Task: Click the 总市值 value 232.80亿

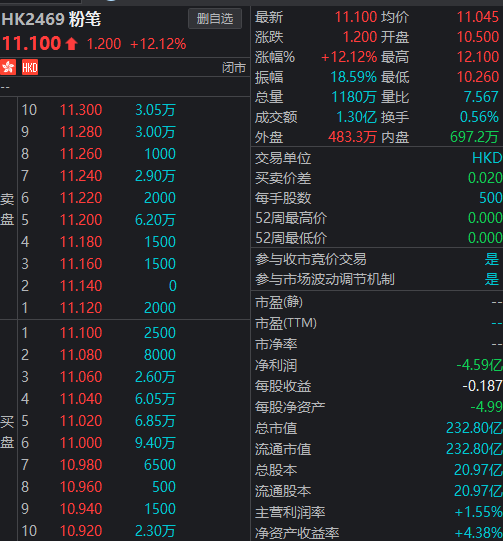Action: pos(474,428)
